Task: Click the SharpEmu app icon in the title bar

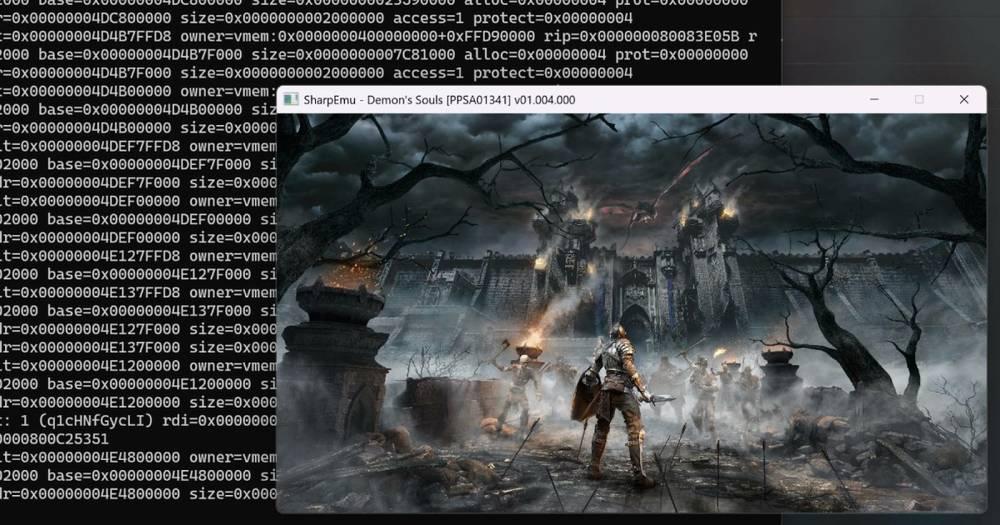Action: pyautogui.click(x=291, y=100)
